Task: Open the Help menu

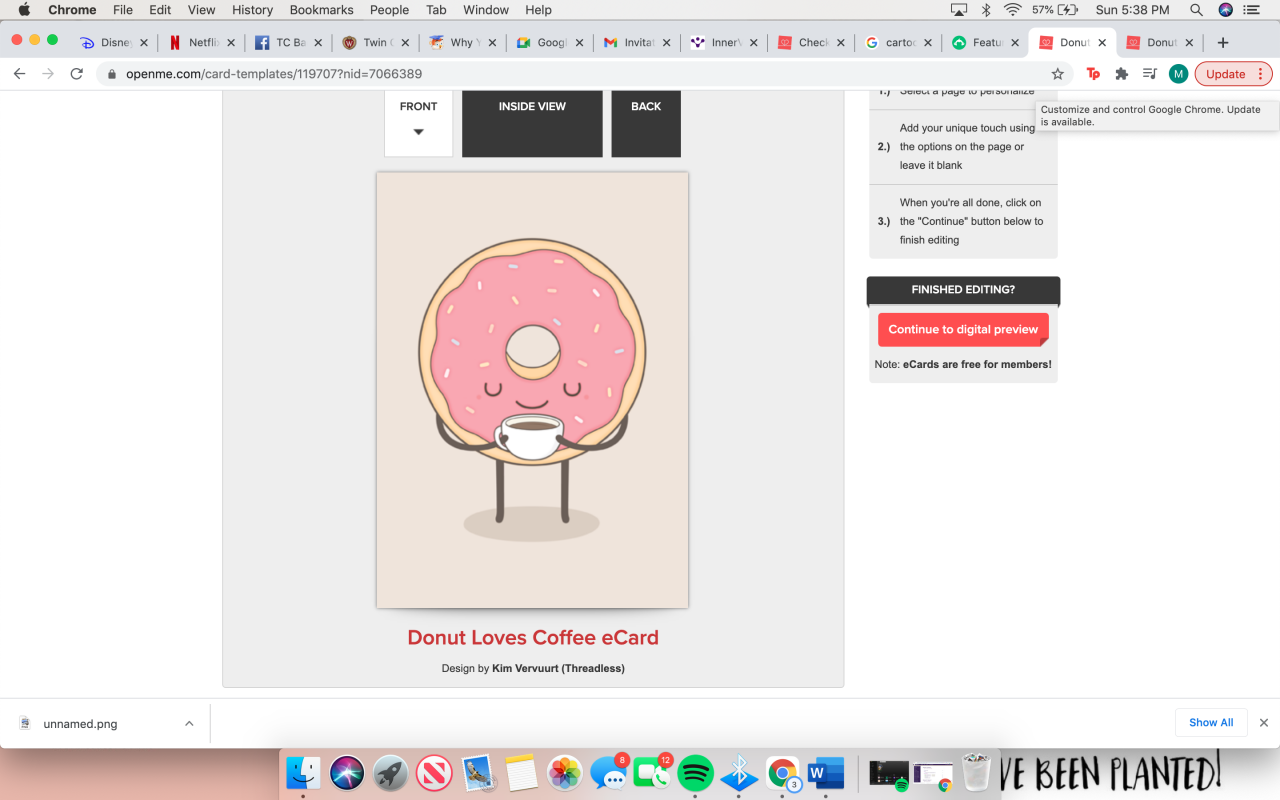Action: click(538, 10)
